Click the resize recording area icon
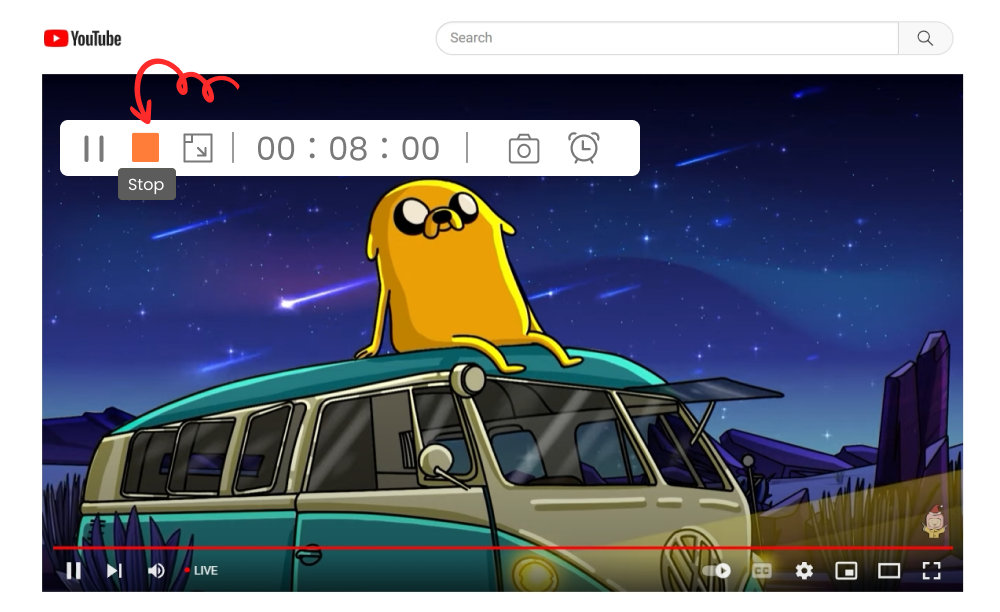The height and width of the screenshot is (612, 1000). click(198, 148)
